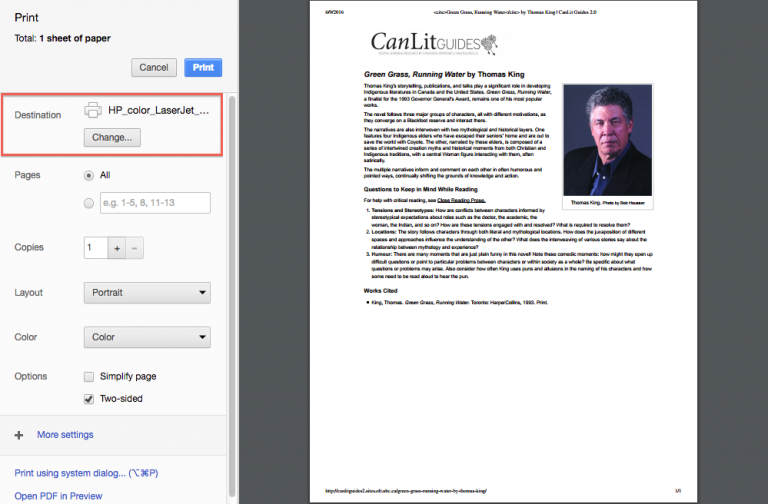The height and width of the screenshot is (504, 768).
Task: Decrease copies with the minus stepper
Action: 135,248
